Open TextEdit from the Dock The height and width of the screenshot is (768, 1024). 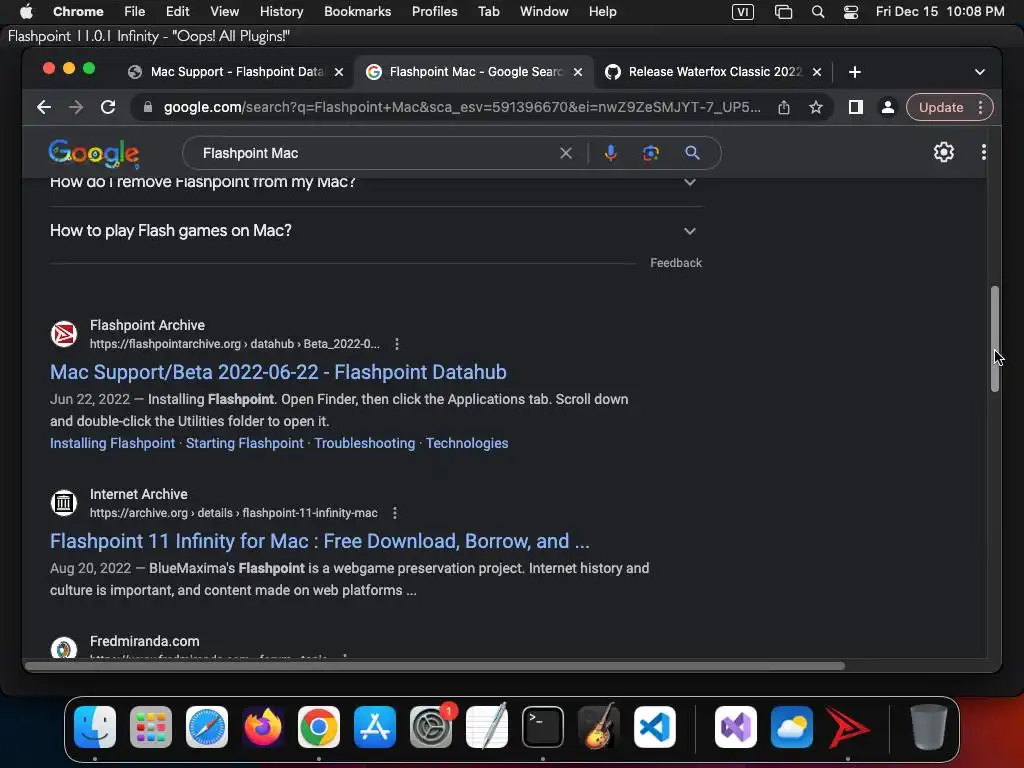tap(487, 727)
